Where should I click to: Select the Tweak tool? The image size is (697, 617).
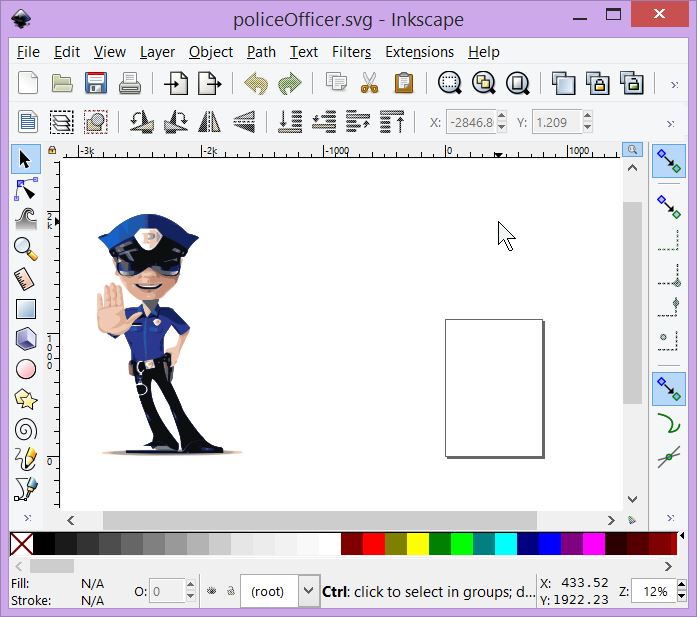click(x=26, y=219)
